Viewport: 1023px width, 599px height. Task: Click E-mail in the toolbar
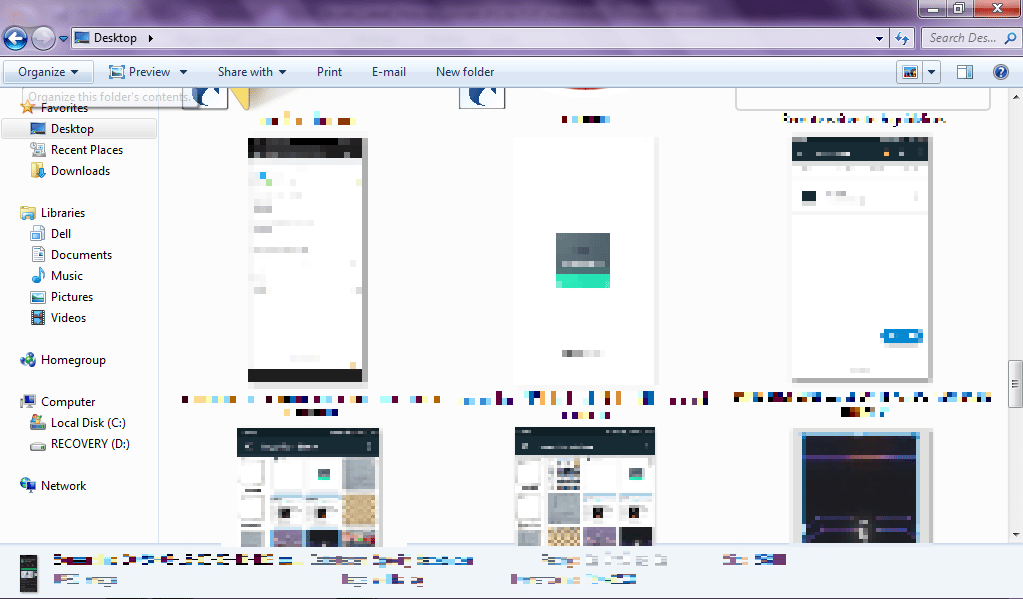coord(389,72)
